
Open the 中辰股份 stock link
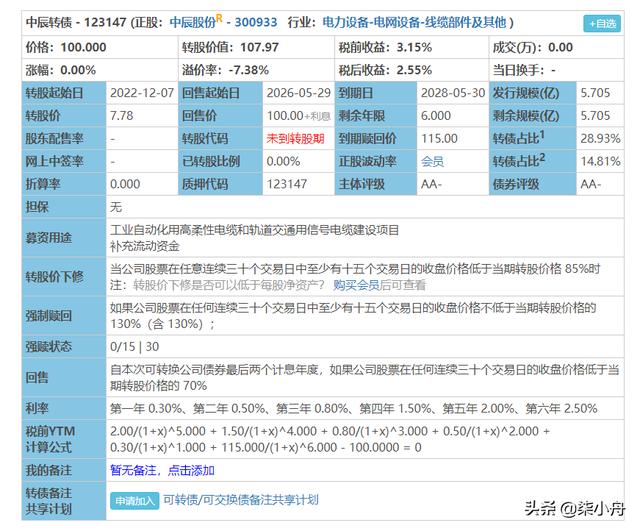click(193, 22)
